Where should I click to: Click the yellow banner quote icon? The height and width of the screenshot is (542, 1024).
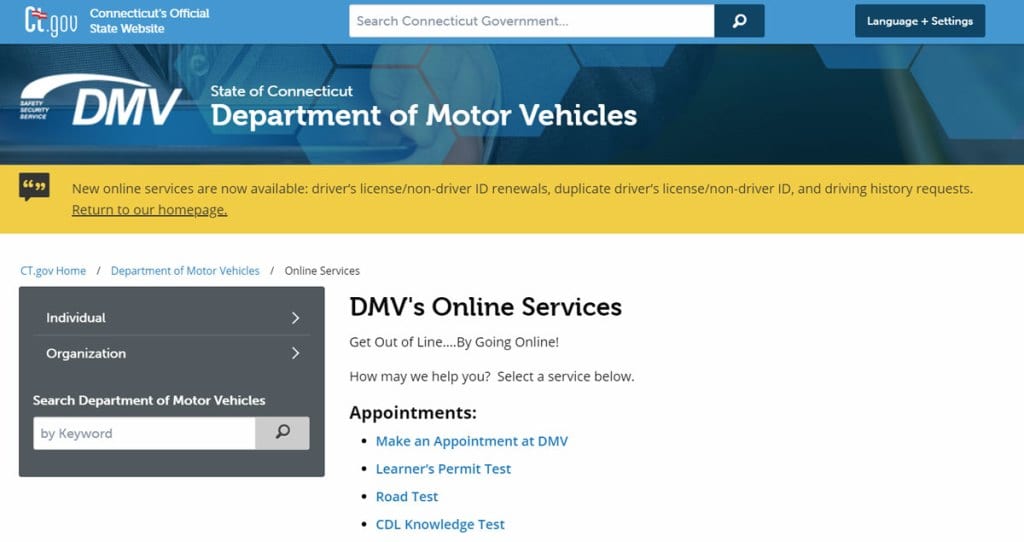pos(34,187)
